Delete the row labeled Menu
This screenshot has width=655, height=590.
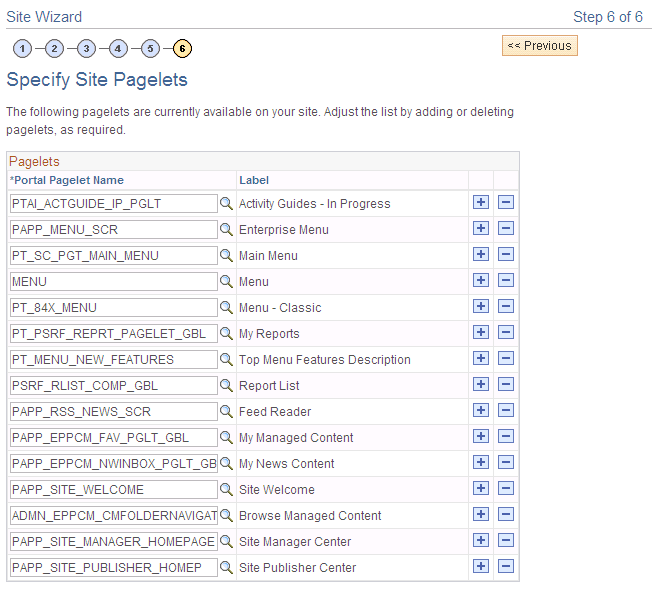tap(506, 280)
